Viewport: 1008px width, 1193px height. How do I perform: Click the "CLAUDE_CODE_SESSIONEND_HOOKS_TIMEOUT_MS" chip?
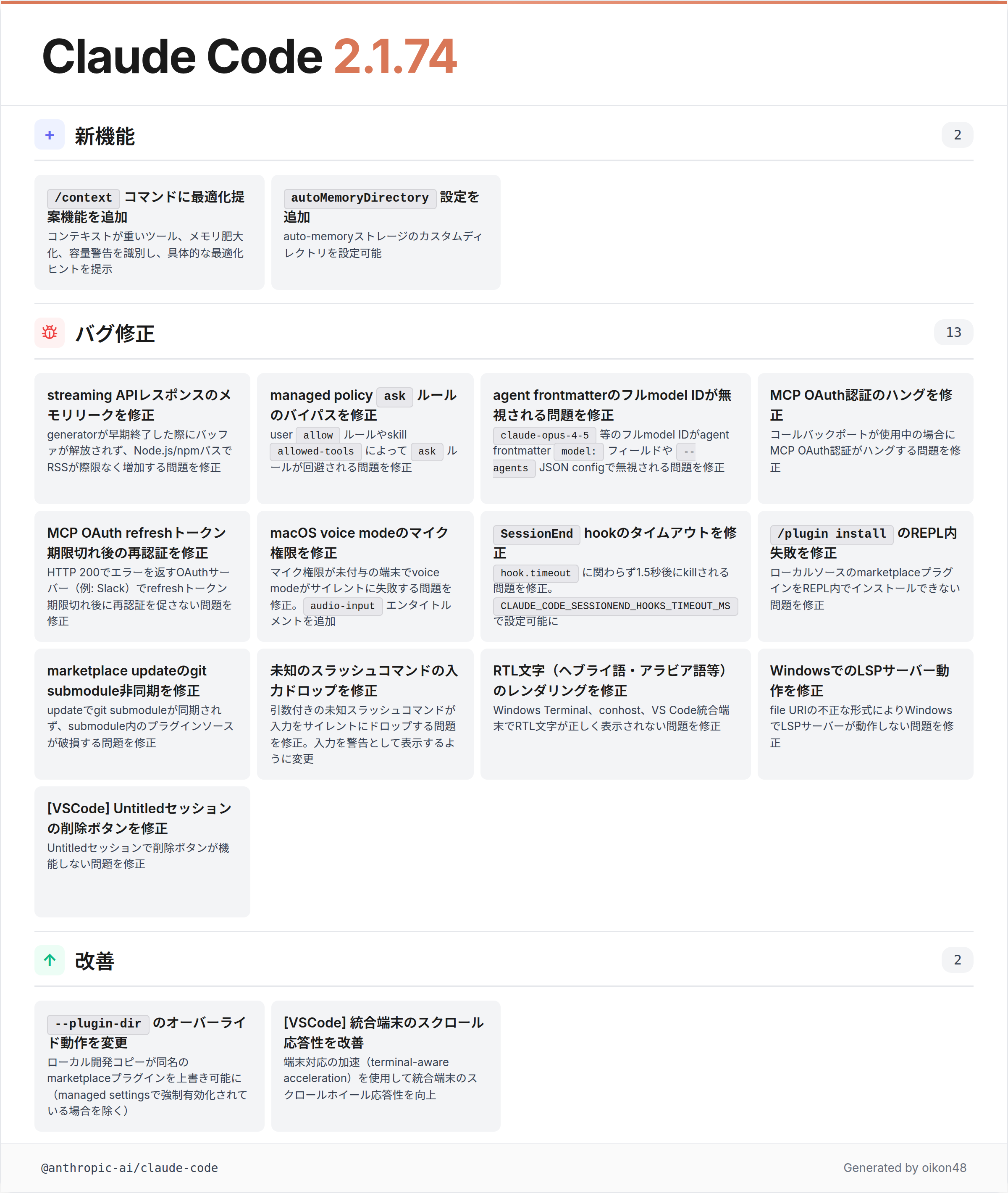pos(615,606)
